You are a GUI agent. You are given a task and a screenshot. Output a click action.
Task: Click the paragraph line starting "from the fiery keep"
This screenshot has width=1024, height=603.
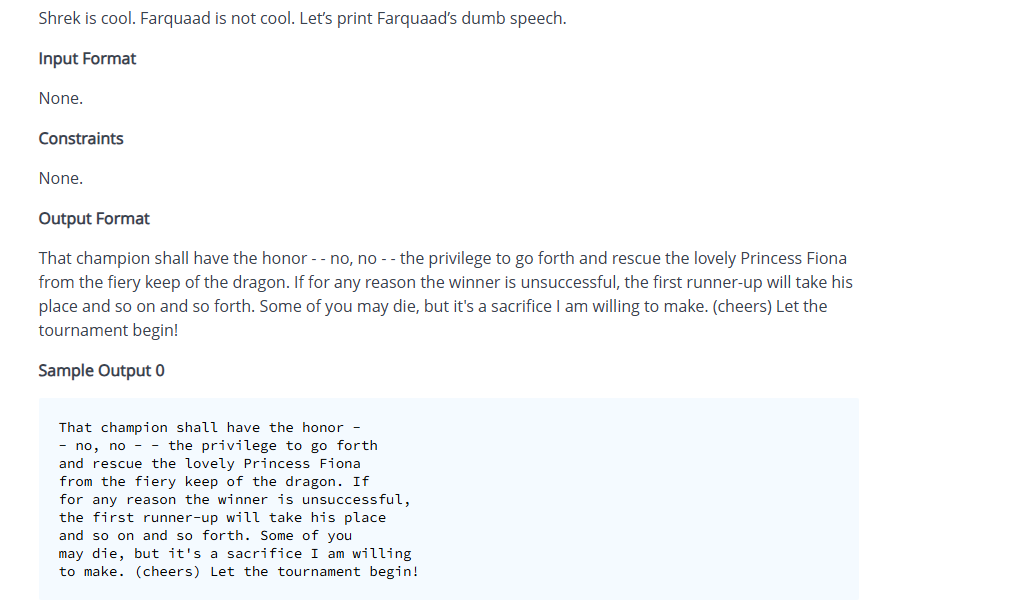[445, 282]
